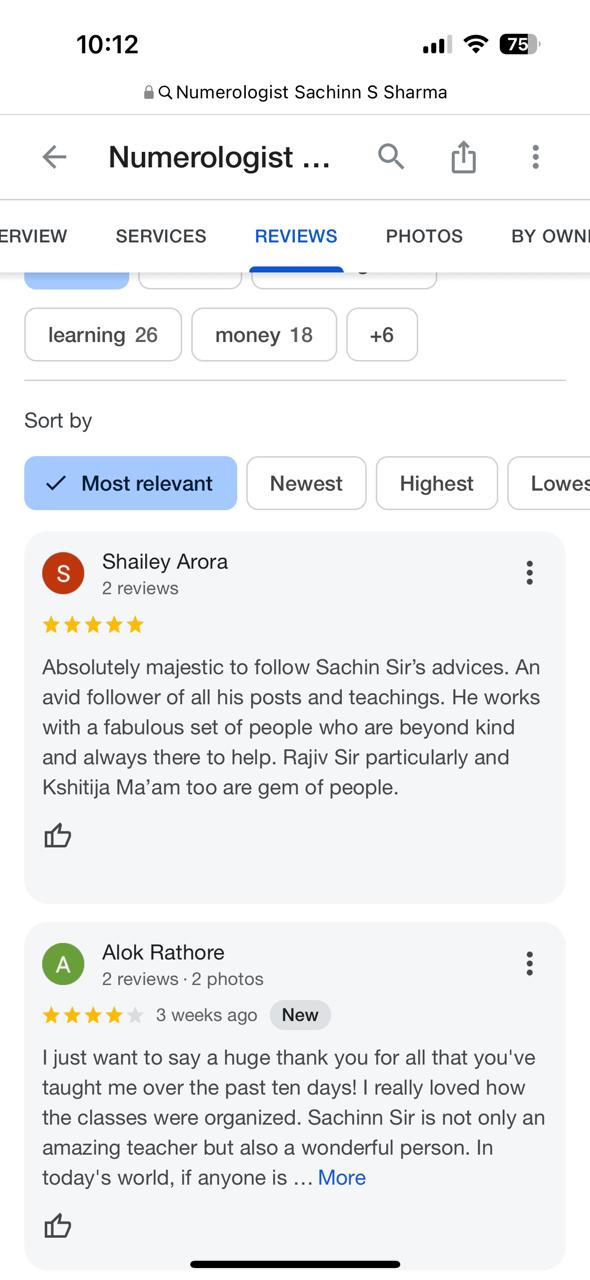Image resolution: width=590 pixels, height=1280 pixels.
Task: Tap Alok Rathore's green avatar thumbnail
Action: point(63,964)
